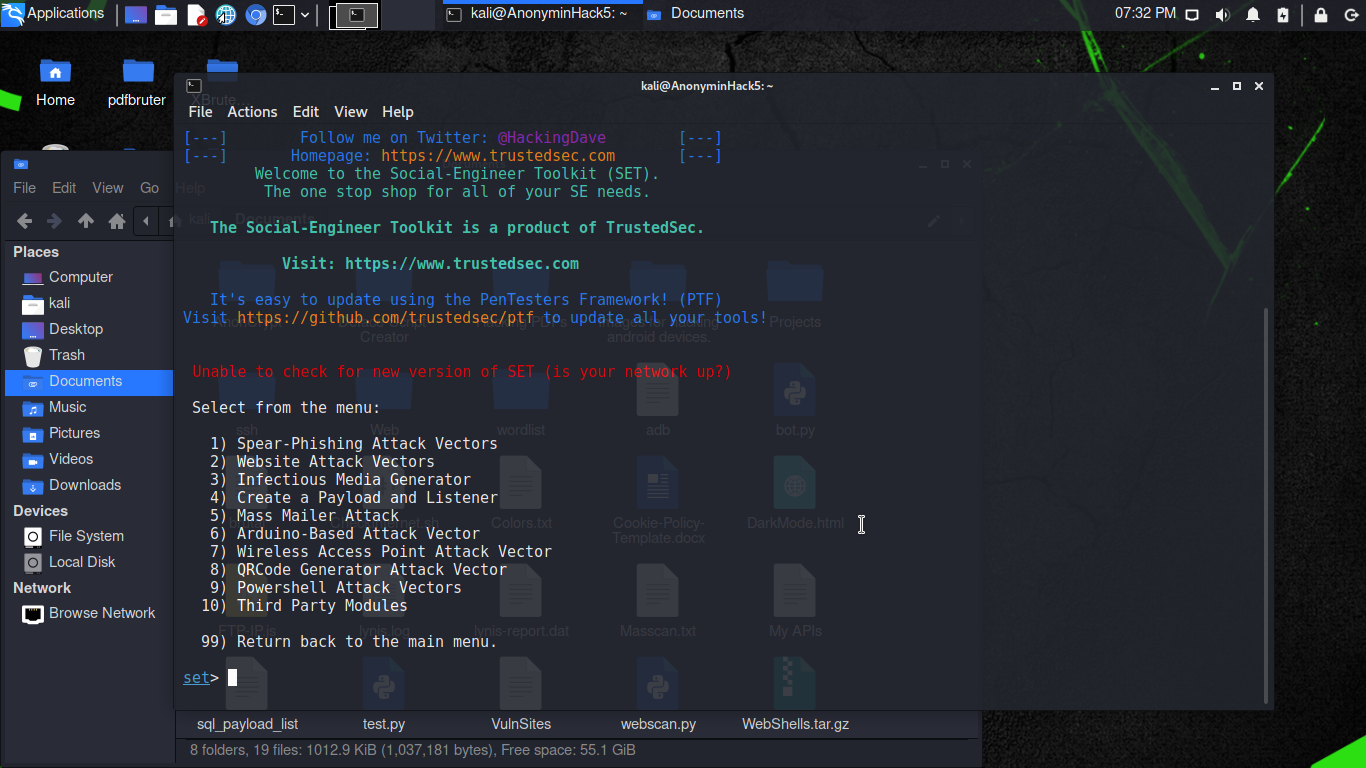Open Music in Places sidebar
Viewport: 1366px width, 768px height.
coord(89,407)
